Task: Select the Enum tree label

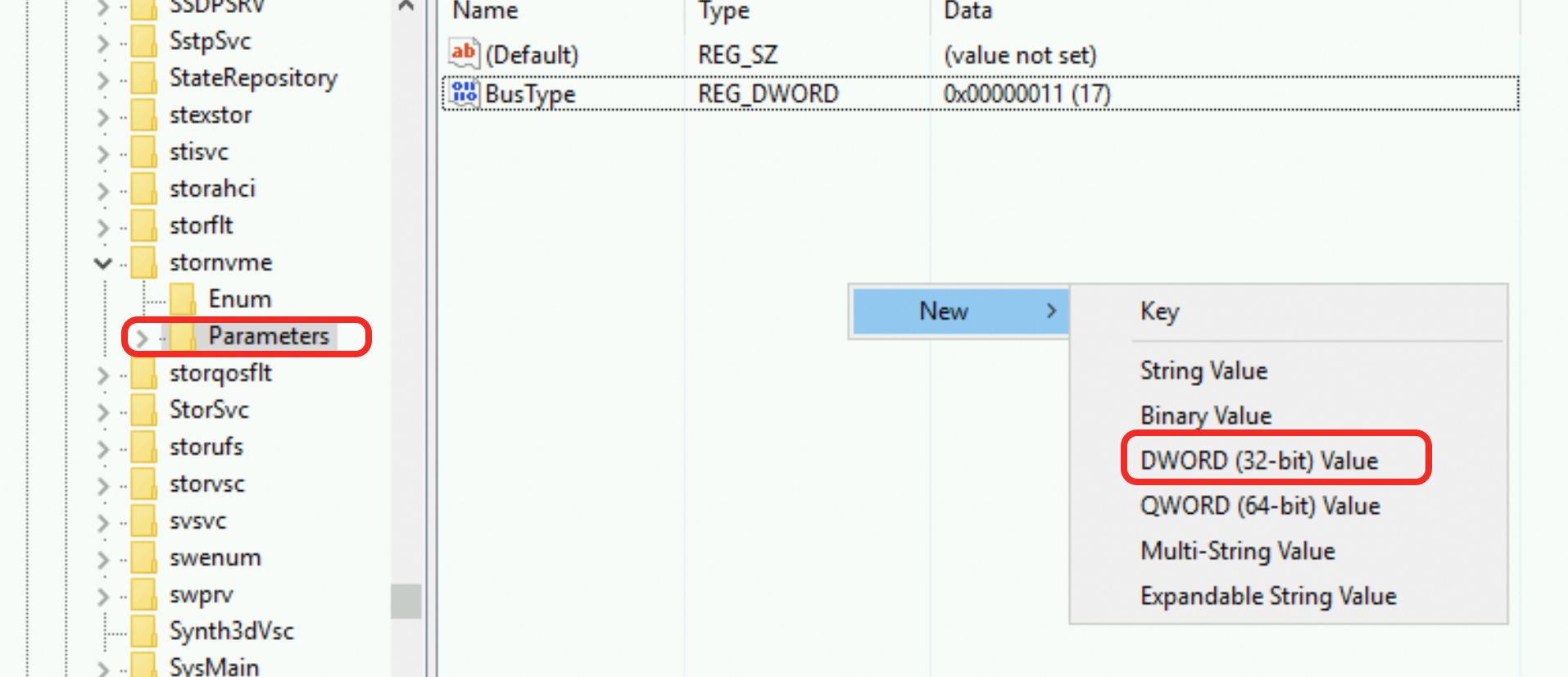Action: point(240,299)
